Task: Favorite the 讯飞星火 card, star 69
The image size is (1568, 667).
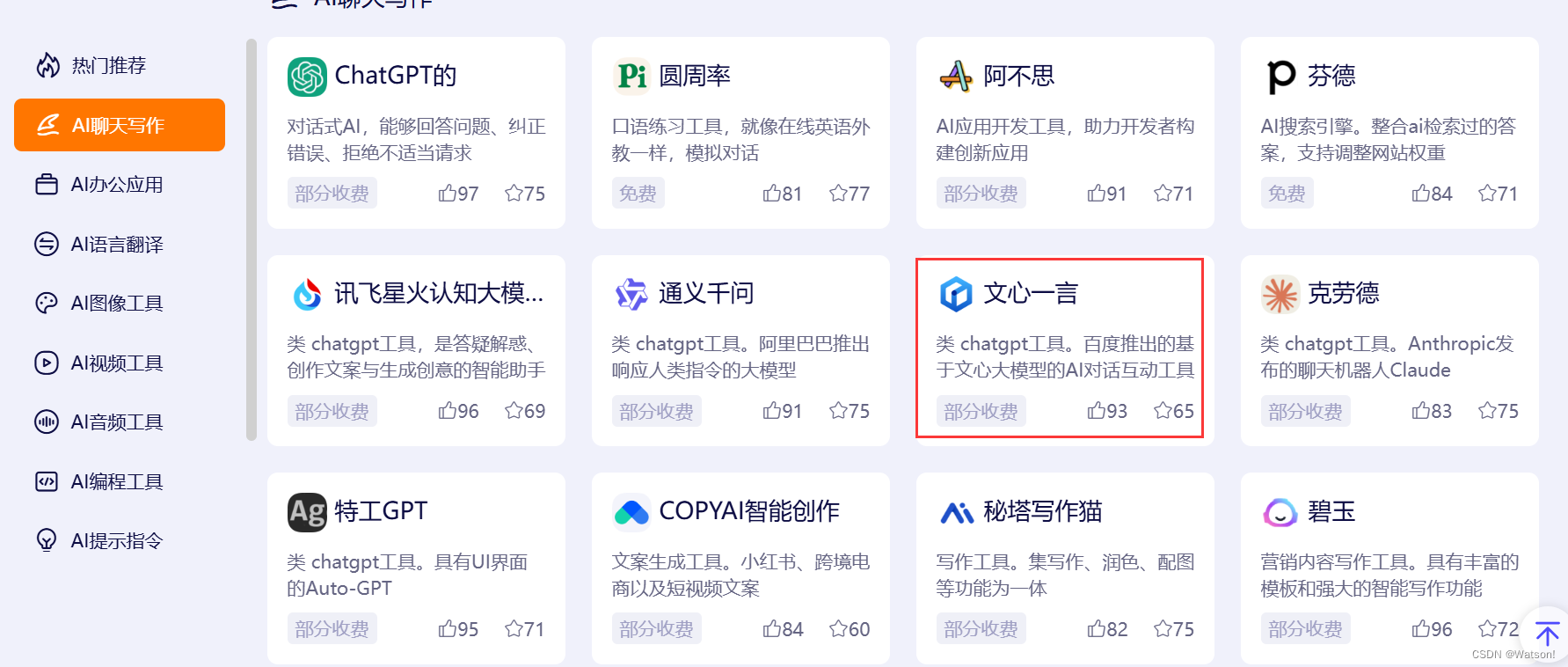Action: 525,411
